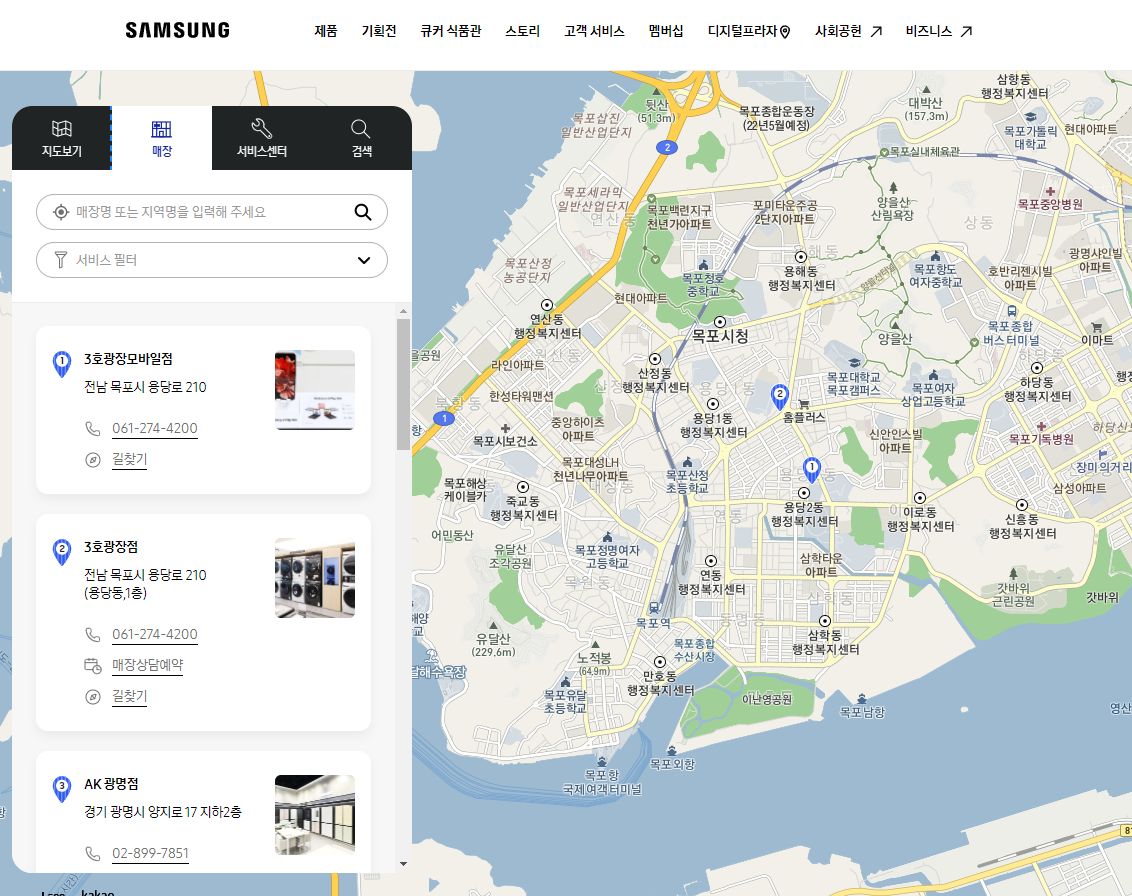This screenshot has width=1132, height=896.
Task: Open the 멤버십 menu
Action: point(666,31)
